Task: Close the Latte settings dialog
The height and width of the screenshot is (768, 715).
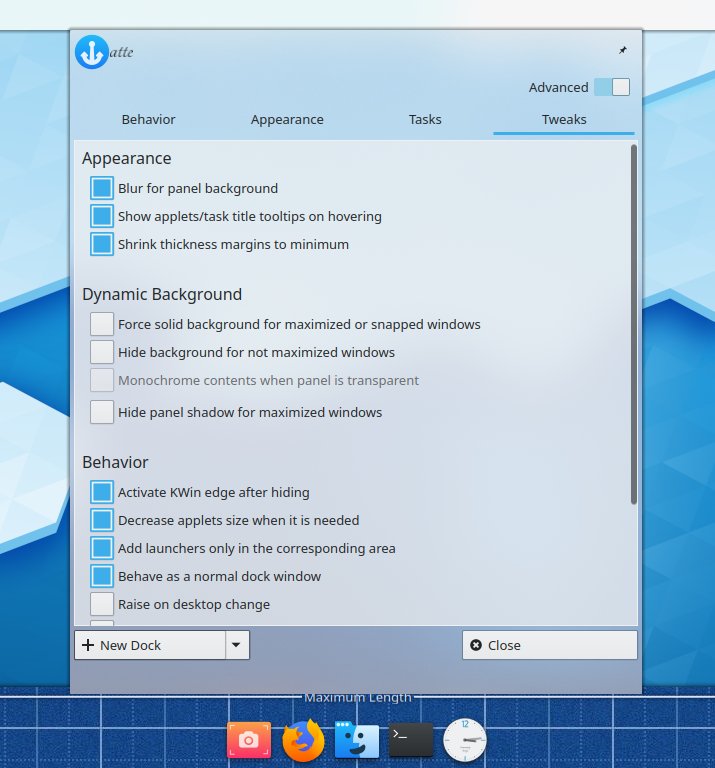Action: pyautogui.click(x=550, y=645)
